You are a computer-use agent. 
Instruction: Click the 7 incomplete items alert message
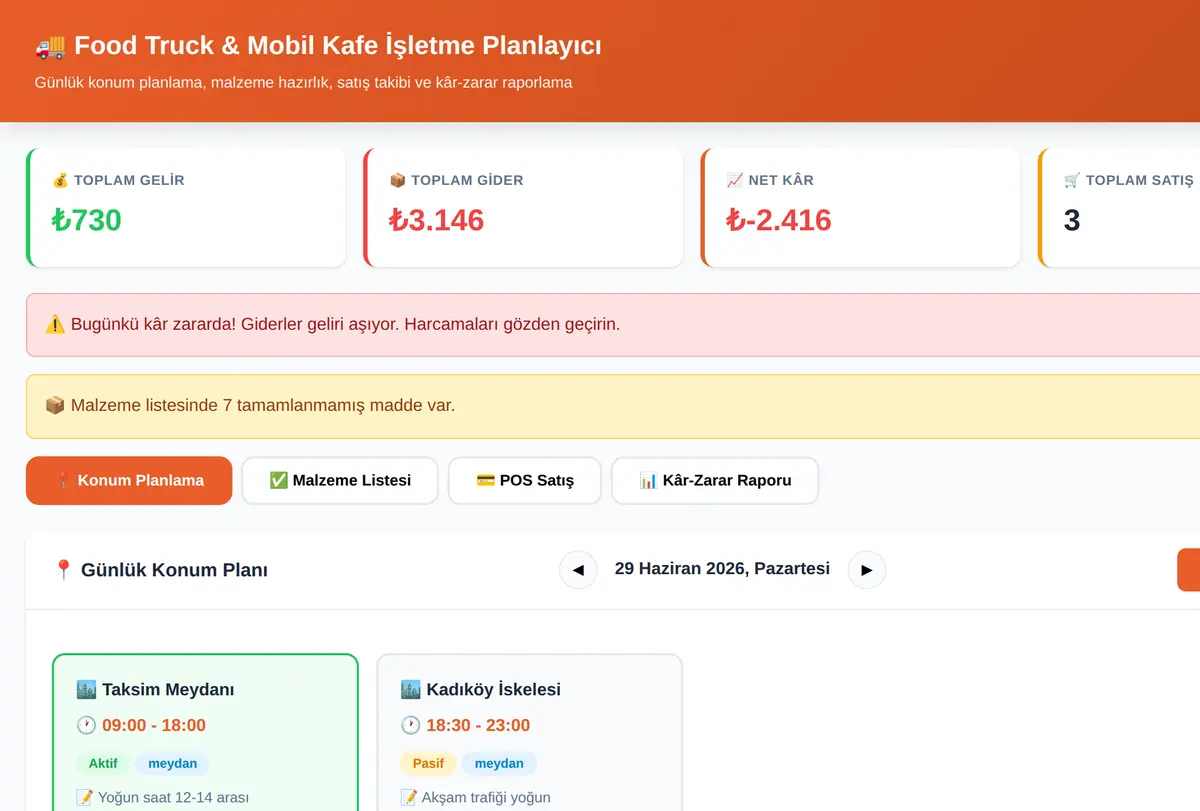[x=613, y=406]
